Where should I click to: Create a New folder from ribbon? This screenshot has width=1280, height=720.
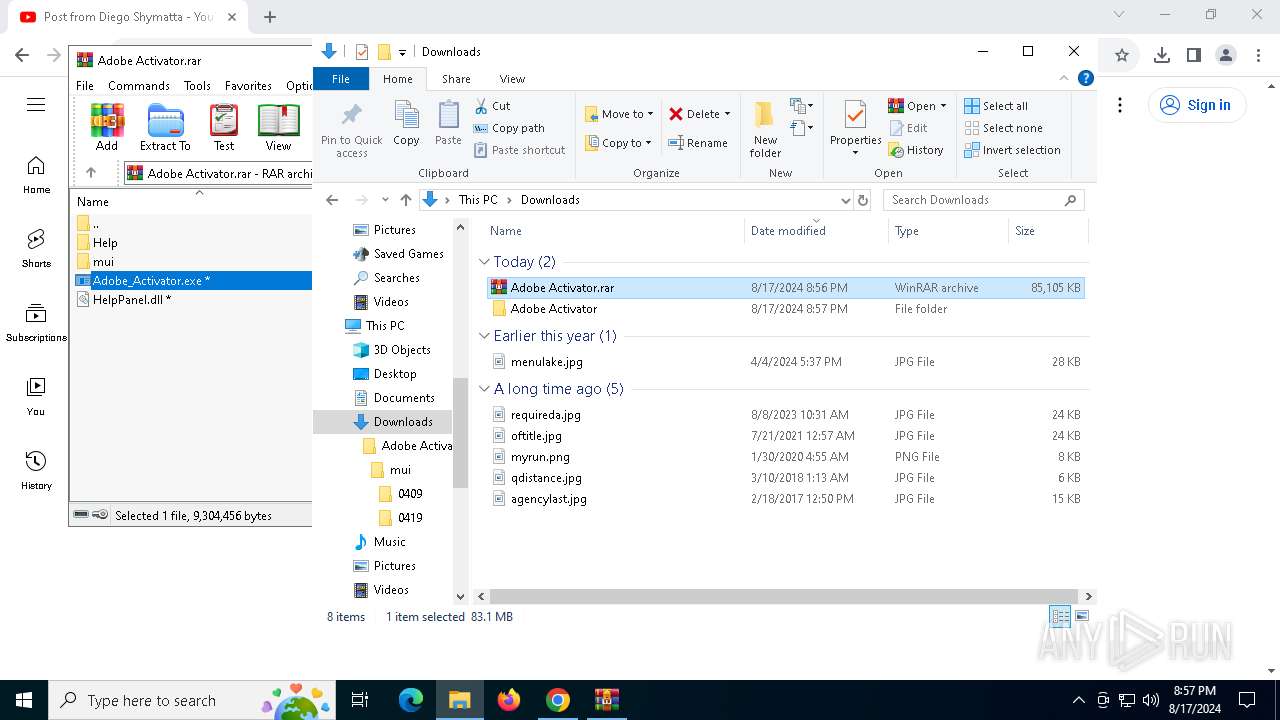point(765,129)
